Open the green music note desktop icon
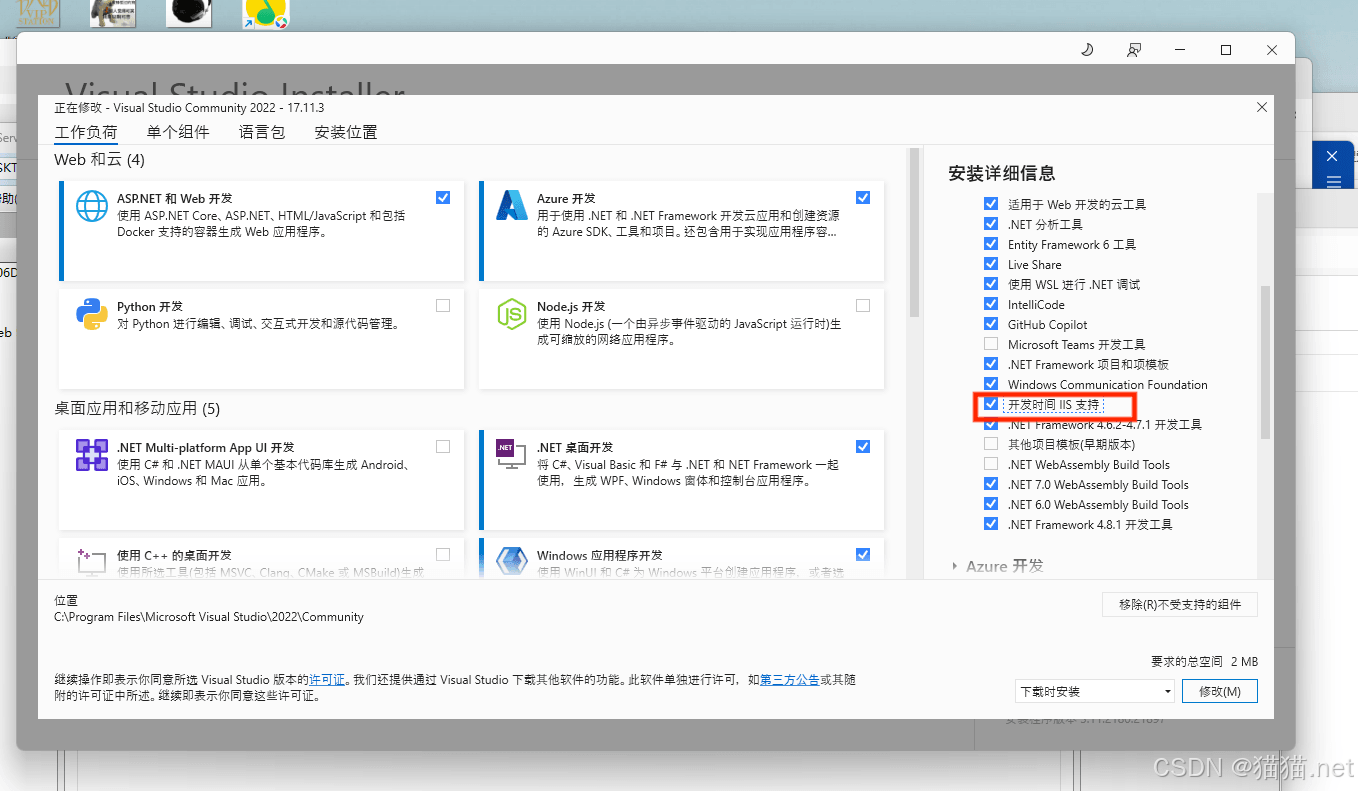Screen dimensions: 1358x791 [x=266, y=12]
